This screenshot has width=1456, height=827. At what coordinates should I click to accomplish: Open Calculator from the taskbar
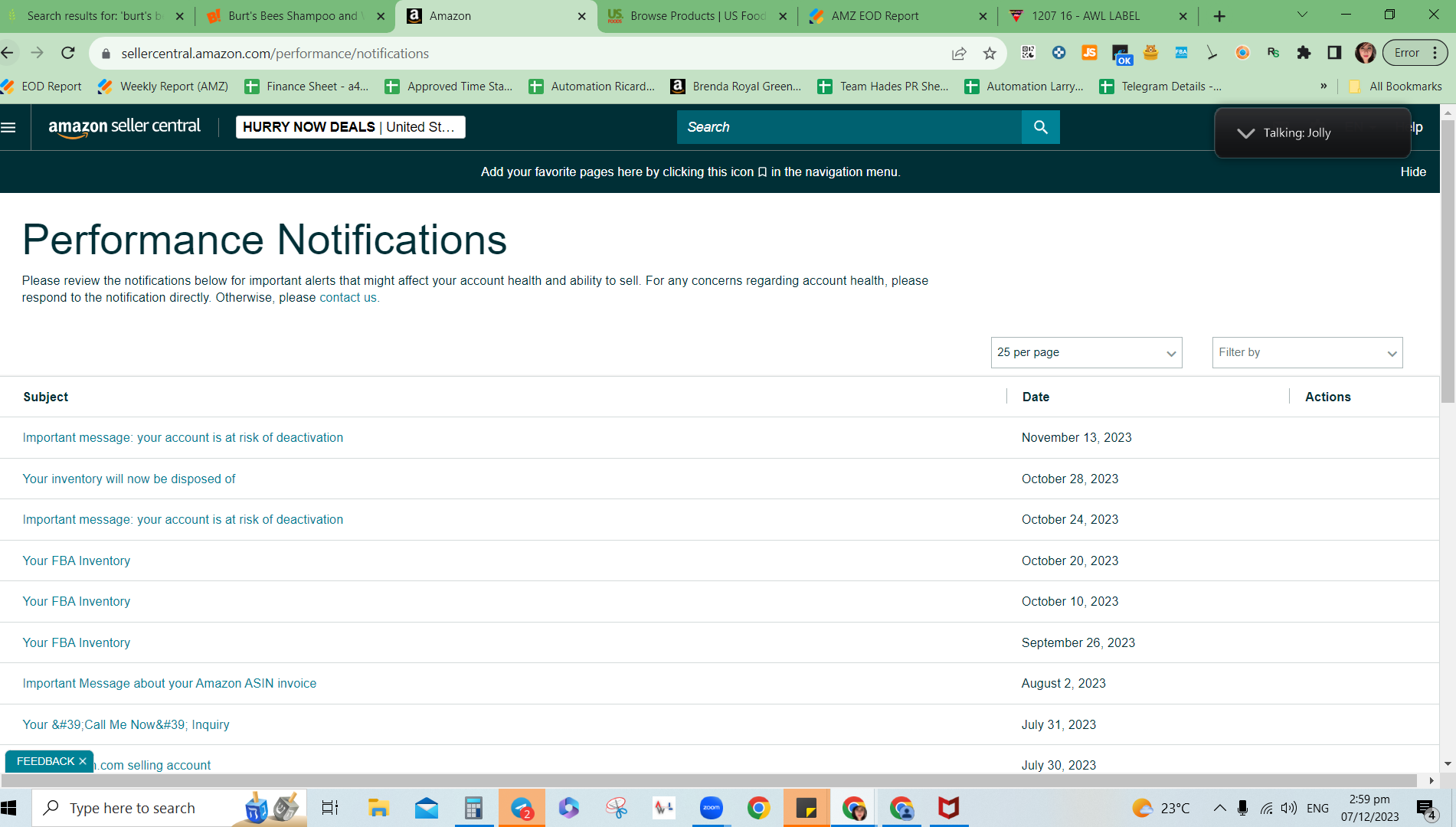coord(473,808)
